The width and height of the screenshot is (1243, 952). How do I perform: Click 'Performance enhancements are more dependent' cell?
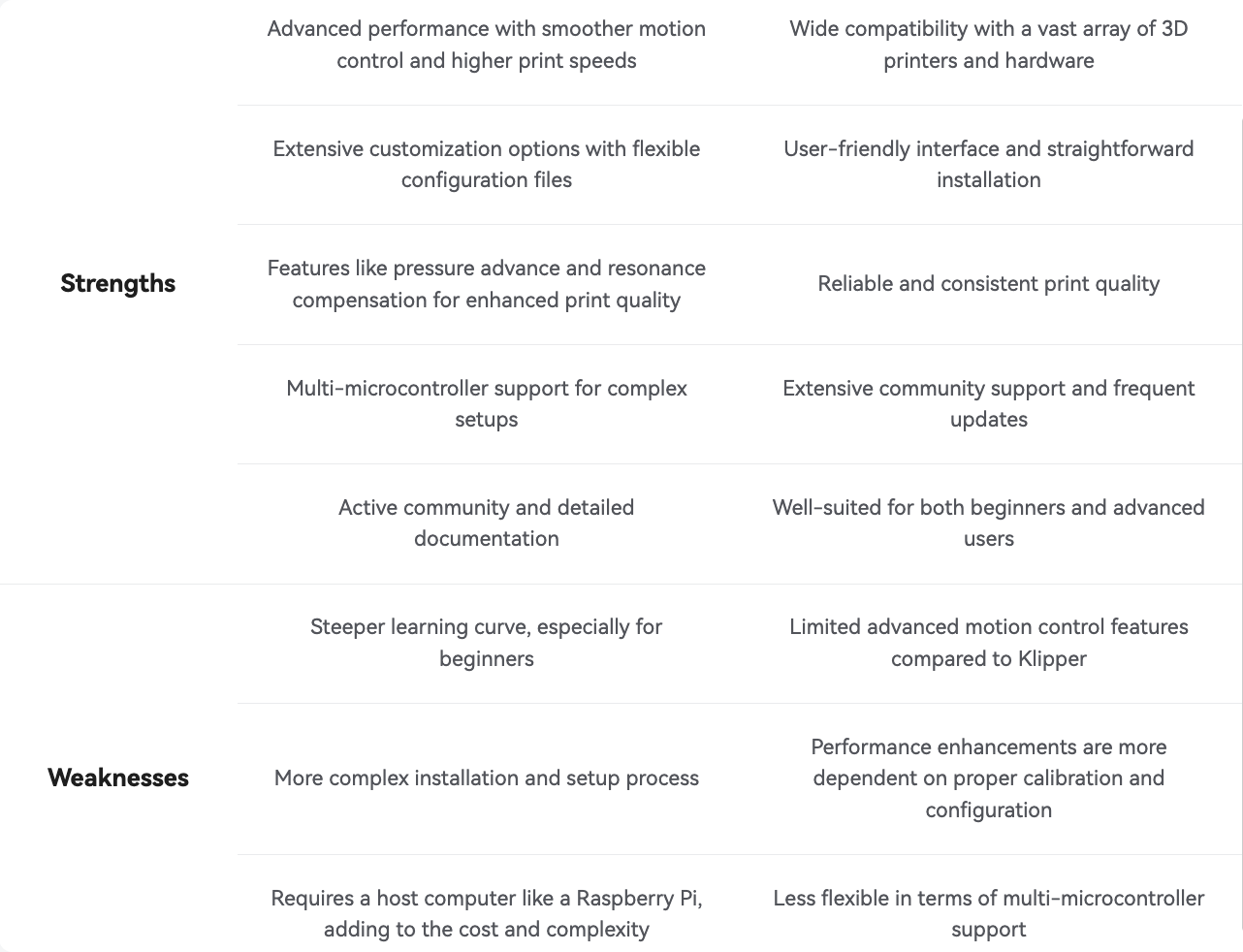[x=989, y=778]
